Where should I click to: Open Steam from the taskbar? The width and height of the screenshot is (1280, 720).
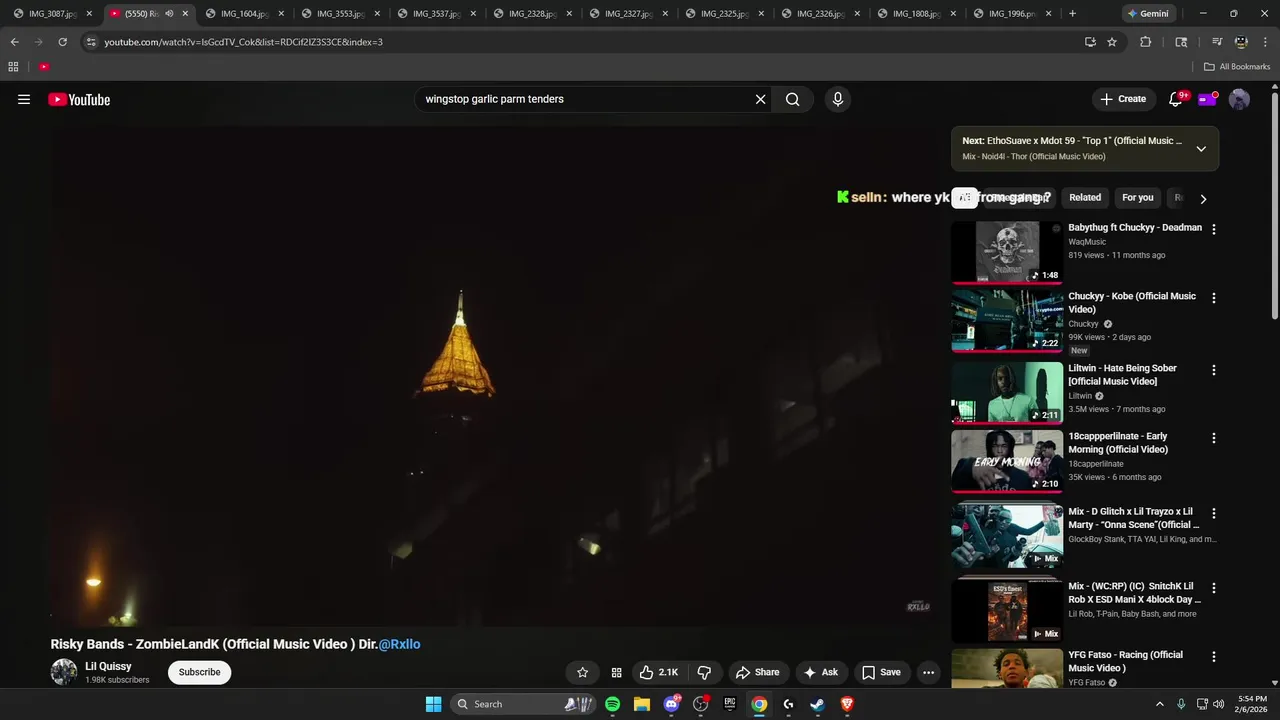817,704
